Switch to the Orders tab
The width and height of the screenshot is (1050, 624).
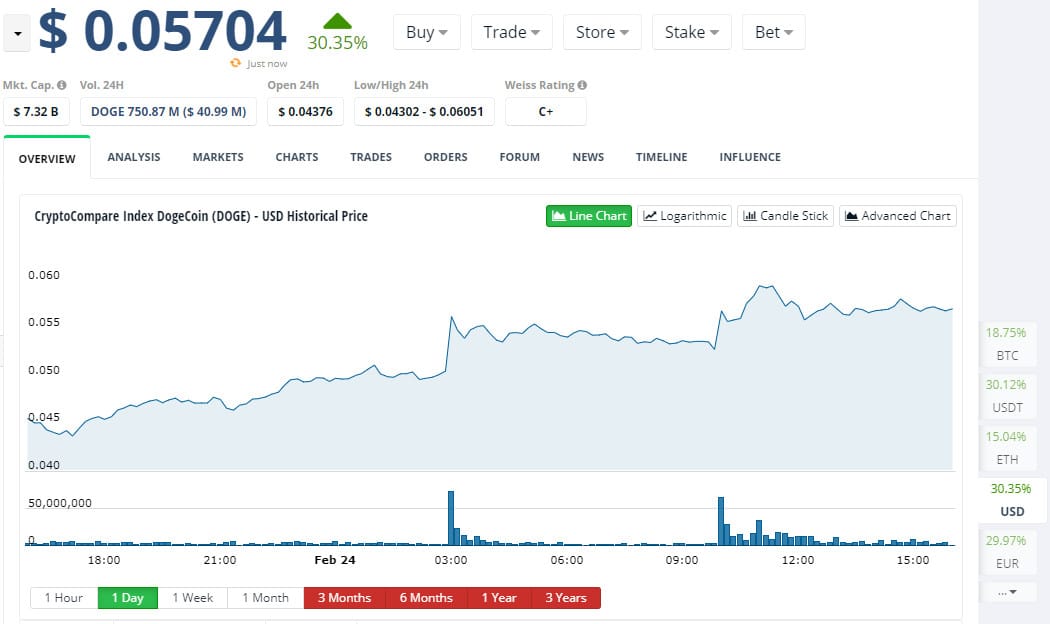point(445,157)
